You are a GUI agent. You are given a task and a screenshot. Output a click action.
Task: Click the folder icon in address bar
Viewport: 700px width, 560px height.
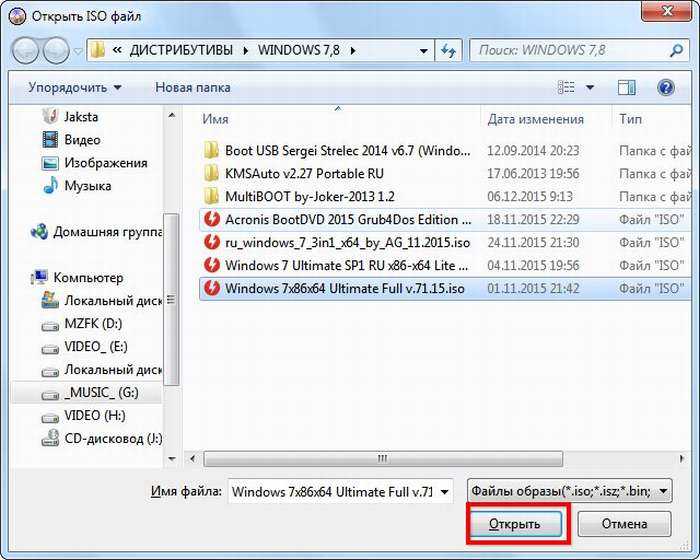coord(97,50)
